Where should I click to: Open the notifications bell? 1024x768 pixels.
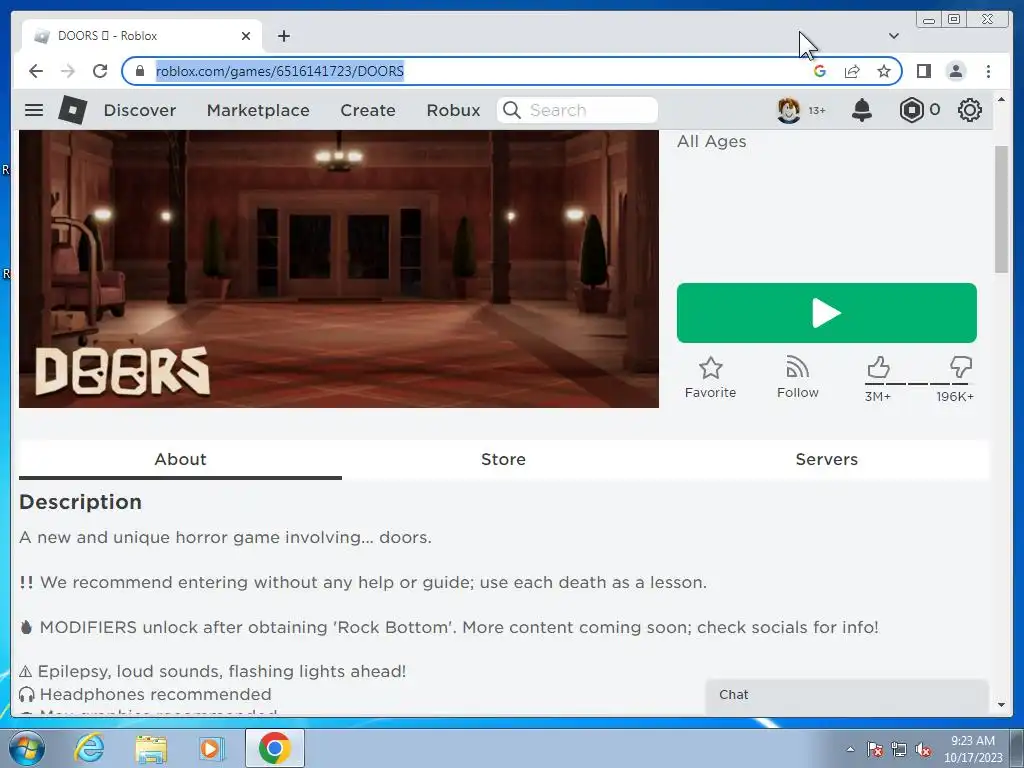[x=861, y=110]
